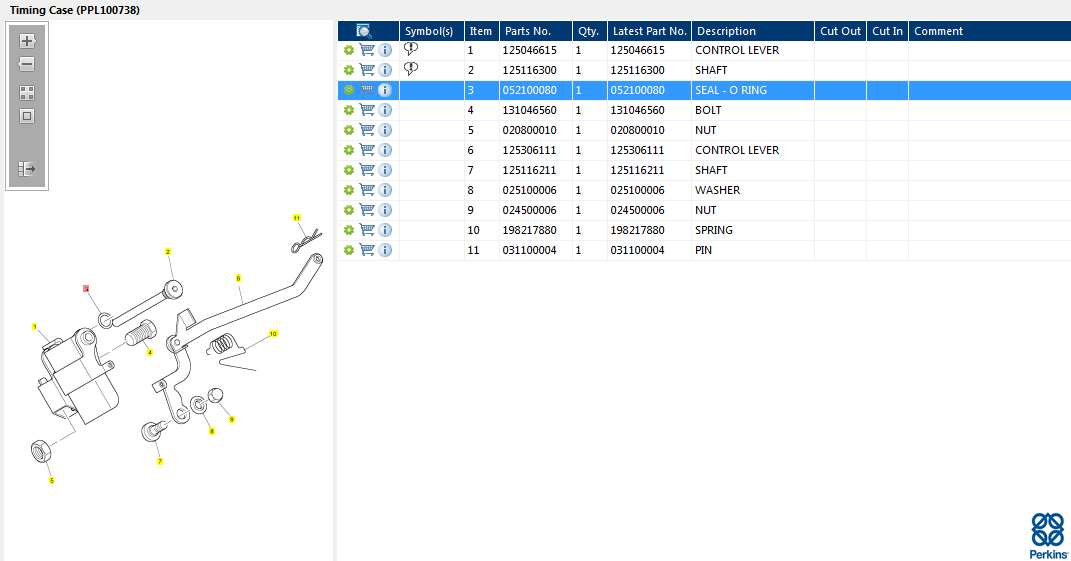This screenshot has width=1071, height=561.
Task: Sort by the Qty. column header
Action: click(x=589, y=31)
